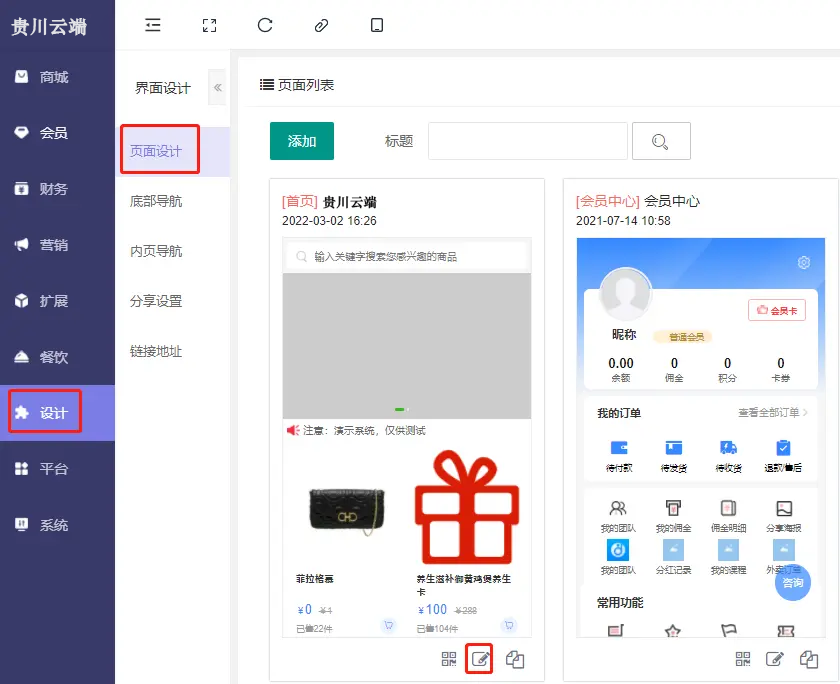Select 页面设计 submenu item
840x684 pixels.
pos(172,152)
